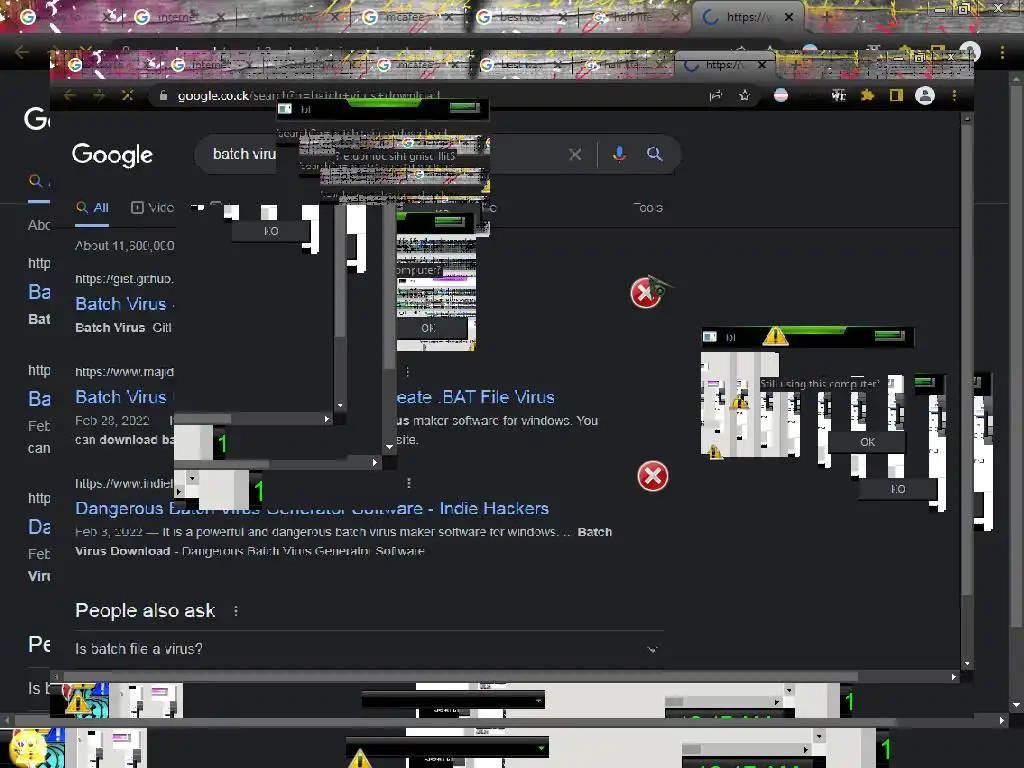Screen dimensions: 1024x768
Task: Open the WE extension in the toolbar
Action: click(839, 96)
